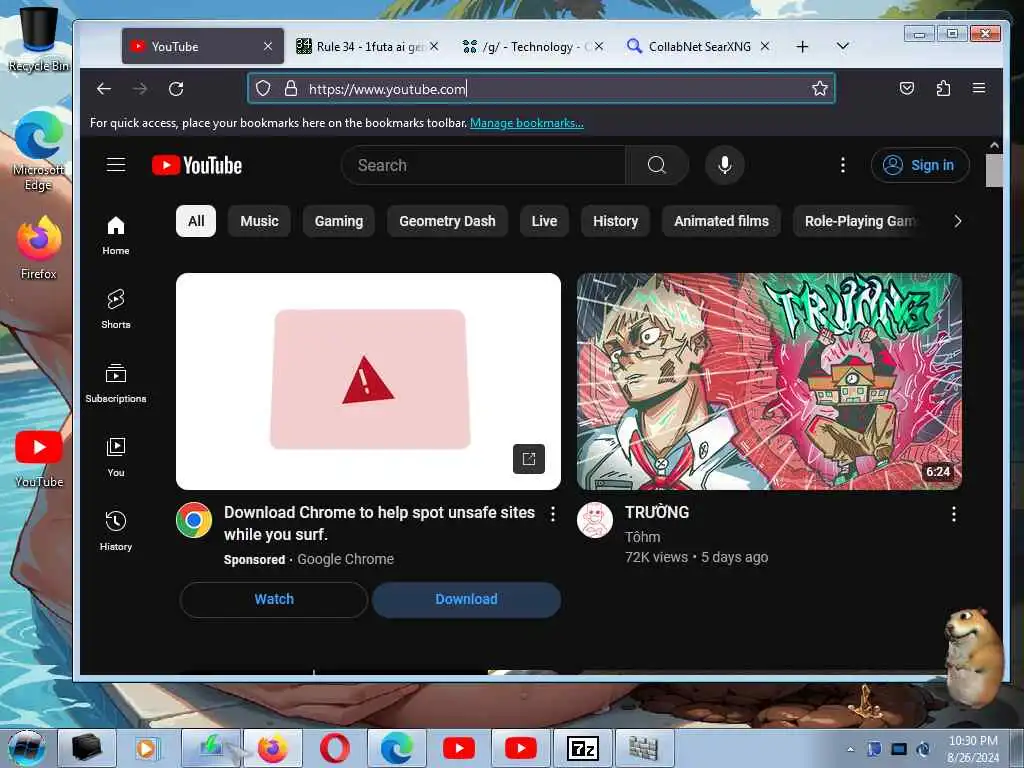The height and width of the screenshot is (768, 1024).
Task: Click the search magnifier button
Action: coord(657,165)
